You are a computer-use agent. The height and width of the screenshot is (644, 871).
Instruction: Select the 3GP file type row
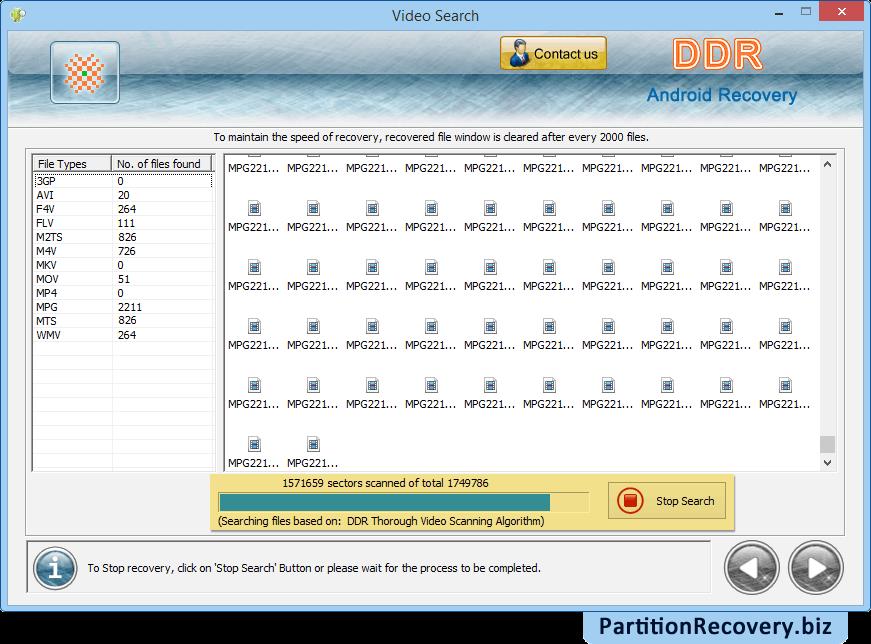[123, 181]
